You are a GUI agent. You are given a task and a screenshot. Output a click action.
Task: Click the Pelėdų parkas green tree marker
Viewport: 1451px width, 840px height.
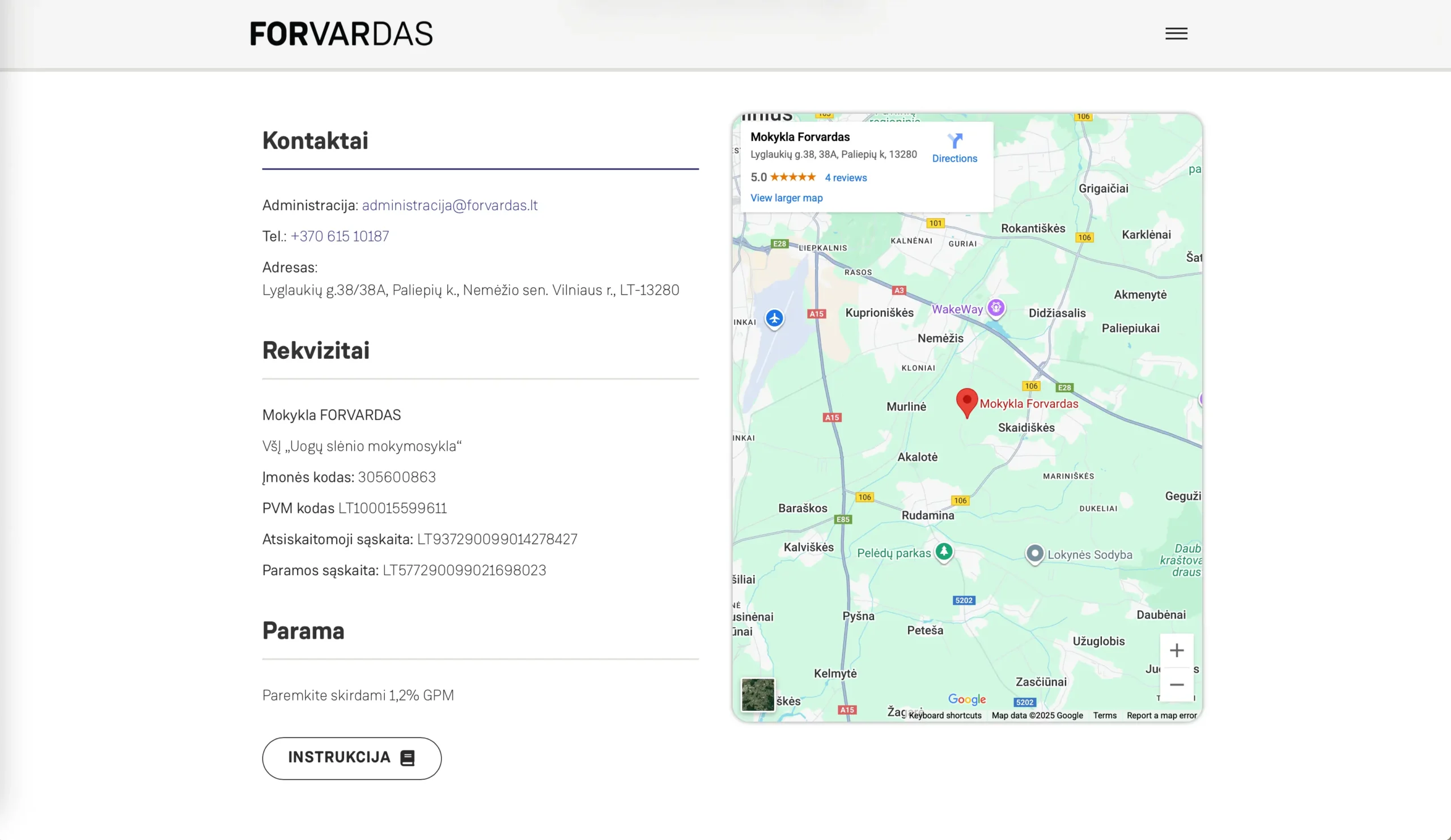944,551
